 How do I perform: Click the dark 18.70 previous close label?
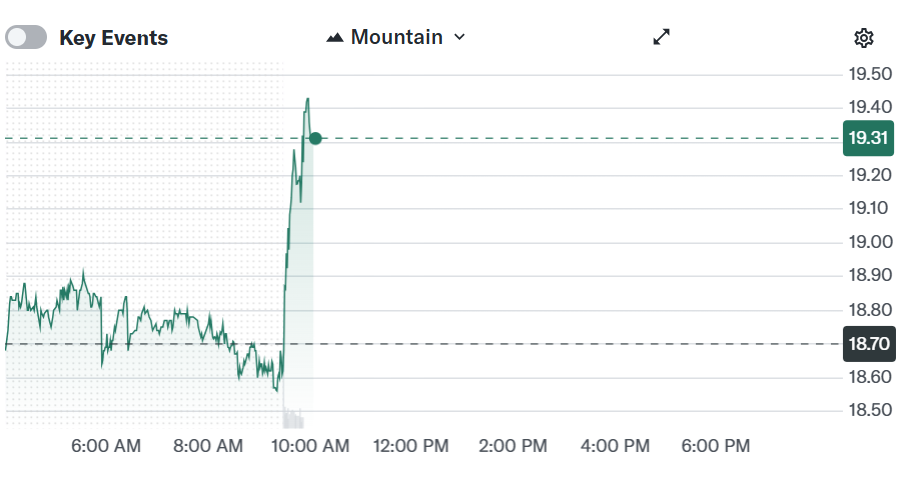[x=868, y=344]
